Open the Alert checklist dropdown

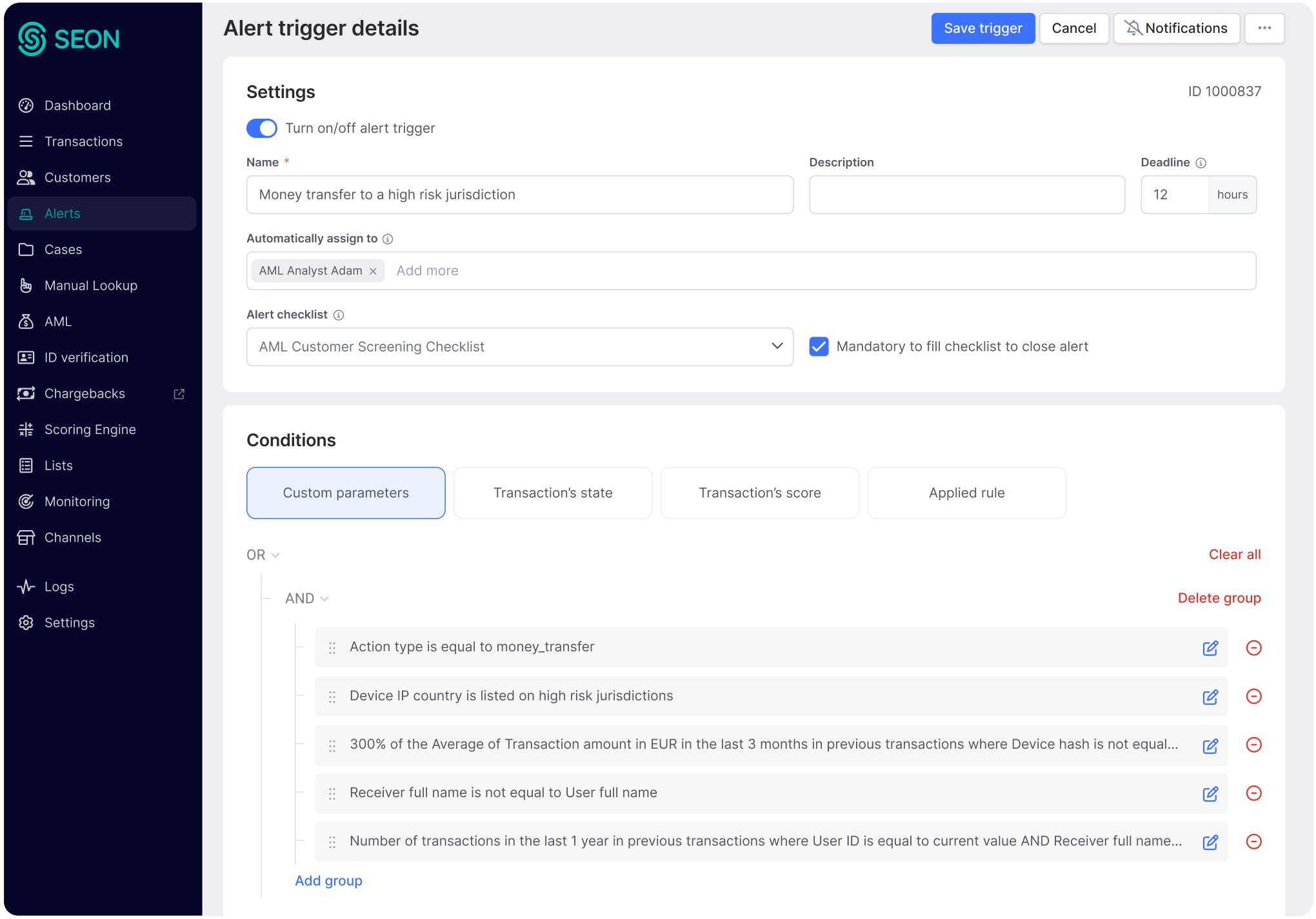click(x=777, y=347)
